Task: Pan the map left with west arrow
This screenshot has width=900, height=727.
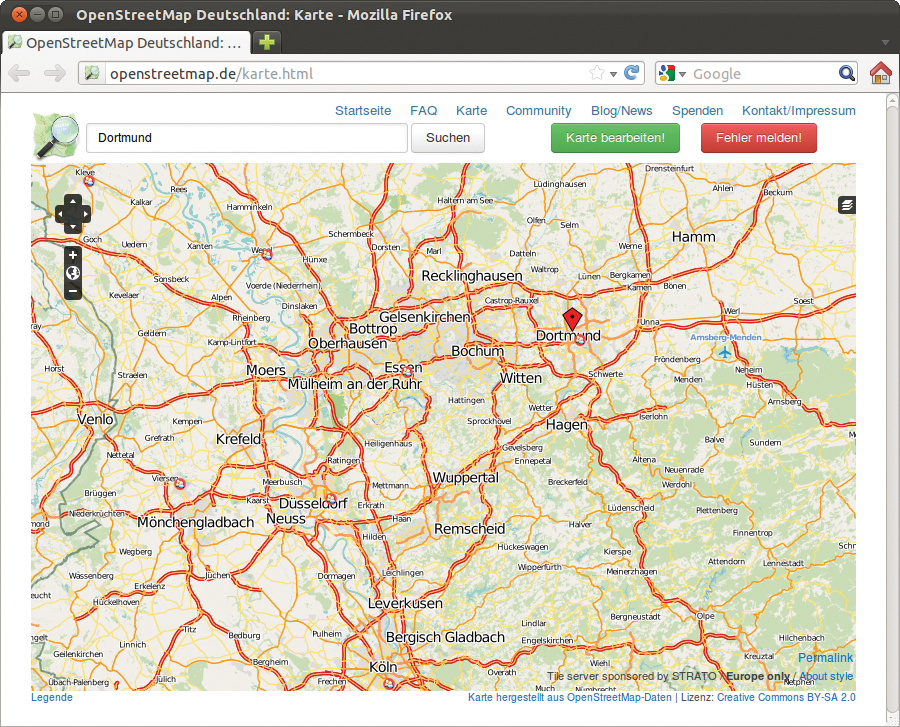Action: coord(60,214)
